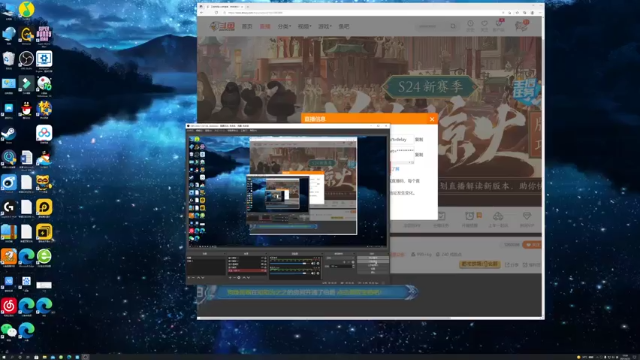640x360 pixels.
Task: Click the diamond icon in the room toolbar
Action: click(527, 216)
